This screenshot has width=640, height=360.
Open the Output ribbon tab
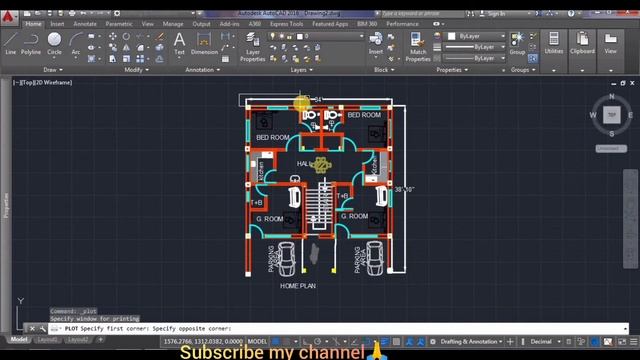click(201, 24)
